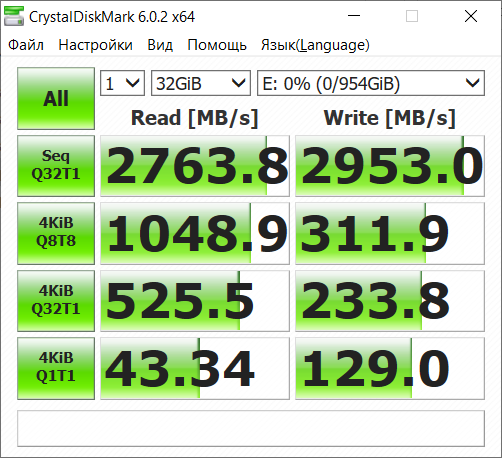Click the sequential write result 2953.0
The image size is (502, 458).
point(390,166)
